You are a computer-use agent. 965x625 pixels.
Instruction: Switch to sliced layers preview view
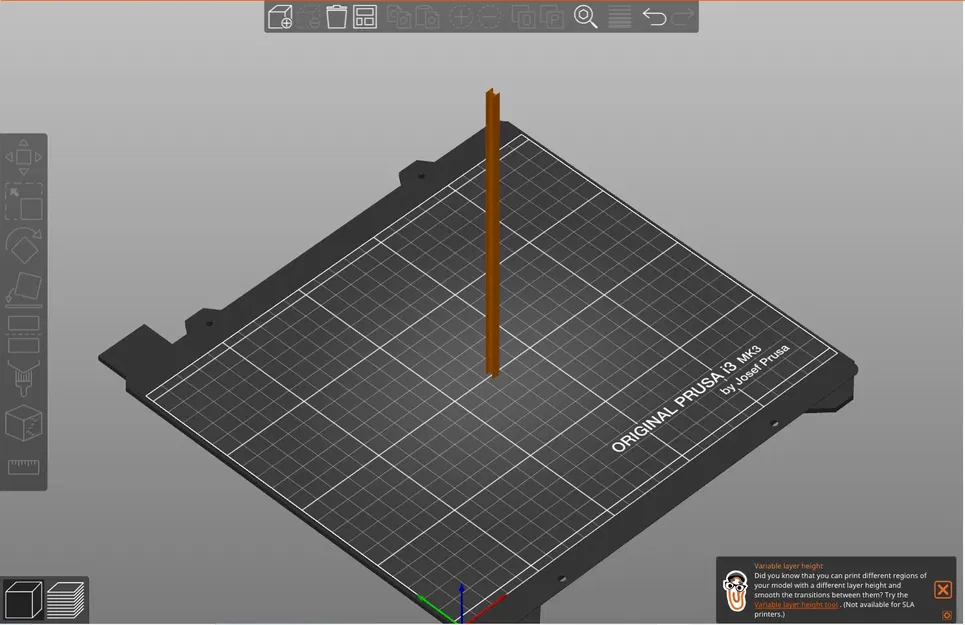pyautogui.click(x=65, y=599)
